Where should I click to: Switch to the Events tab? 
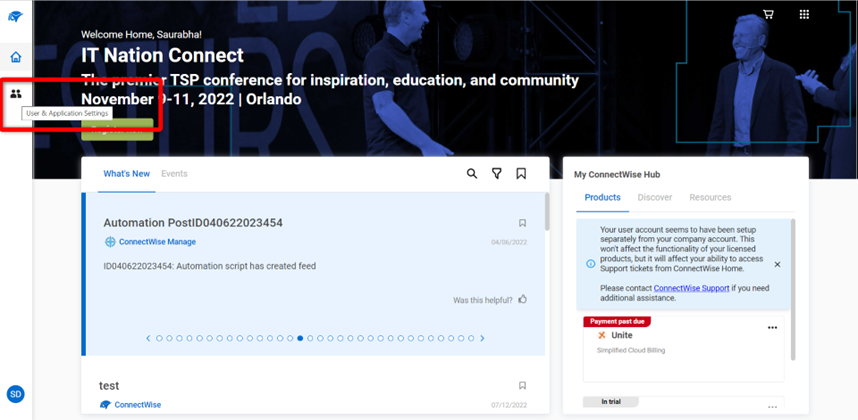pyautogui.click(x=174, y=173)
